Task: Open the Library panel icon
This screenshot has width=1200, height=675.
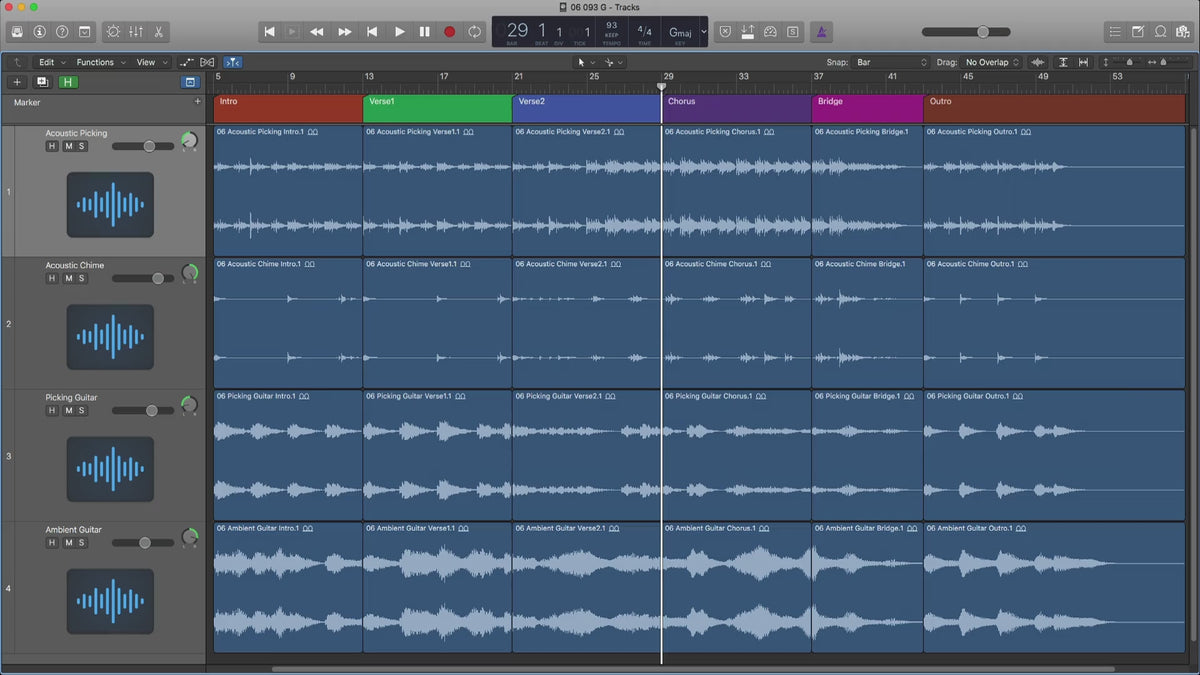Action: pyautogui.click(x=17, y=32)
